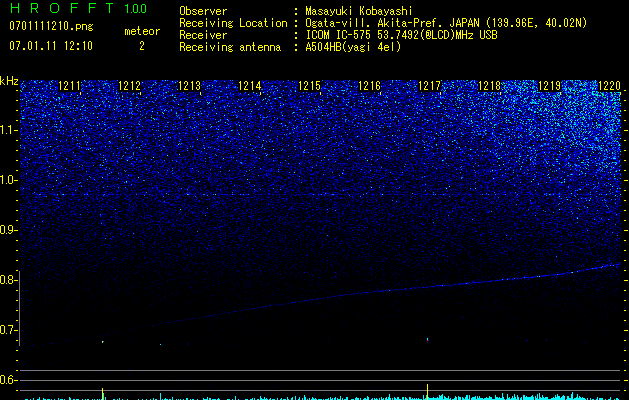Click the 1217 time marker
Image resolution: width=629 pixels, height=400 pixels.
tap(430, 86)
